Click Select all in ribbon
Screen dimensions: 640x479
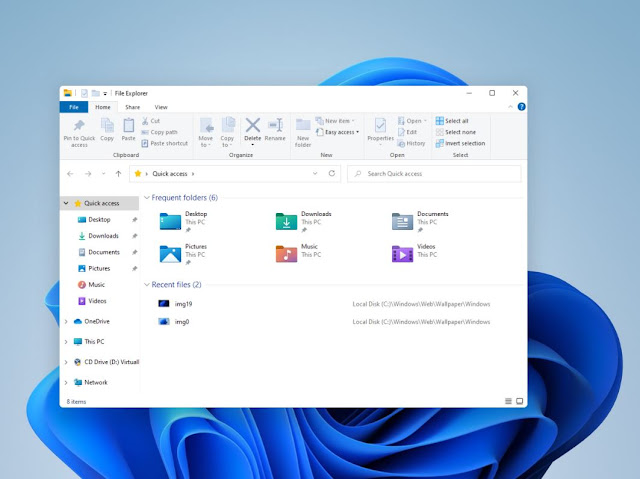452,121
